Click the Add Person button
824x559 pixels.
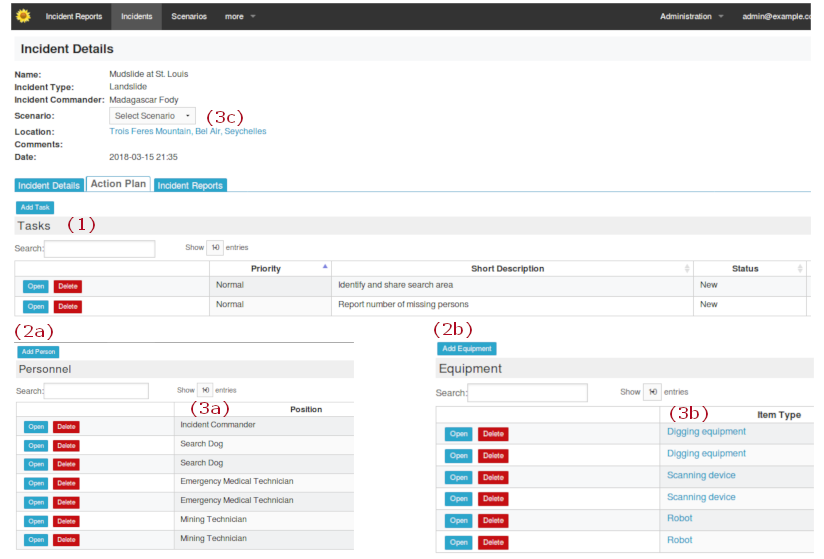38,352
